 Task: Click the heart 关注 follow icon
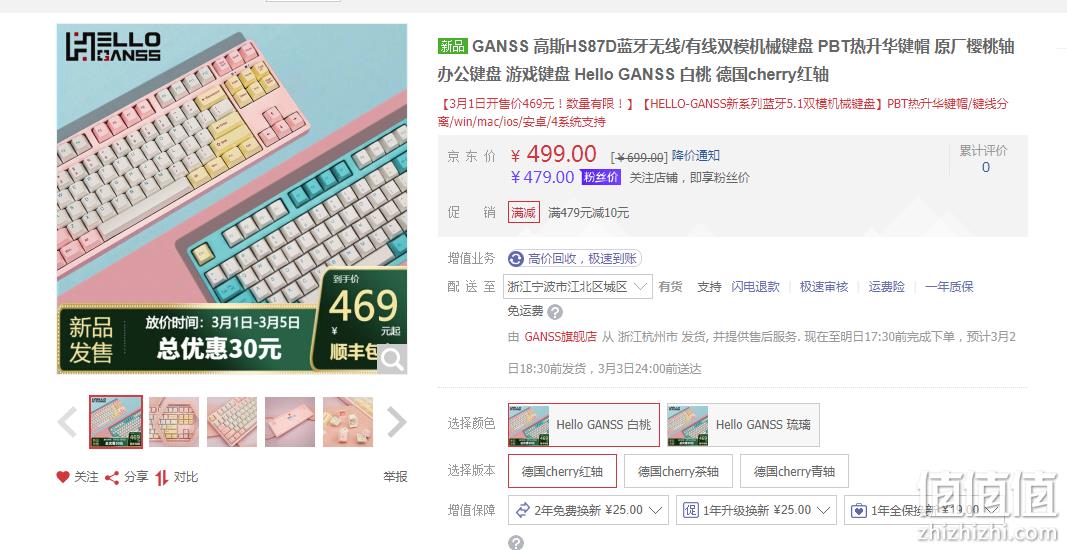pos(63,476)
